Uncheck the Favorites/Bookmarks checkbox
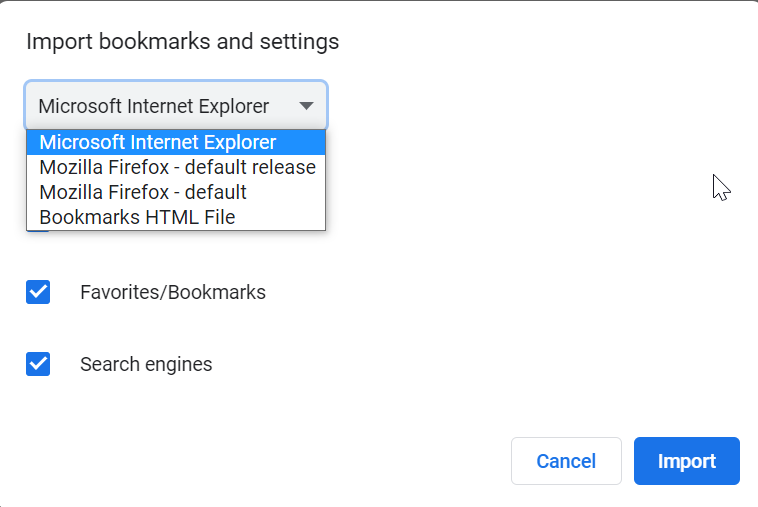 pyautogui.click(x=38, y=292)
